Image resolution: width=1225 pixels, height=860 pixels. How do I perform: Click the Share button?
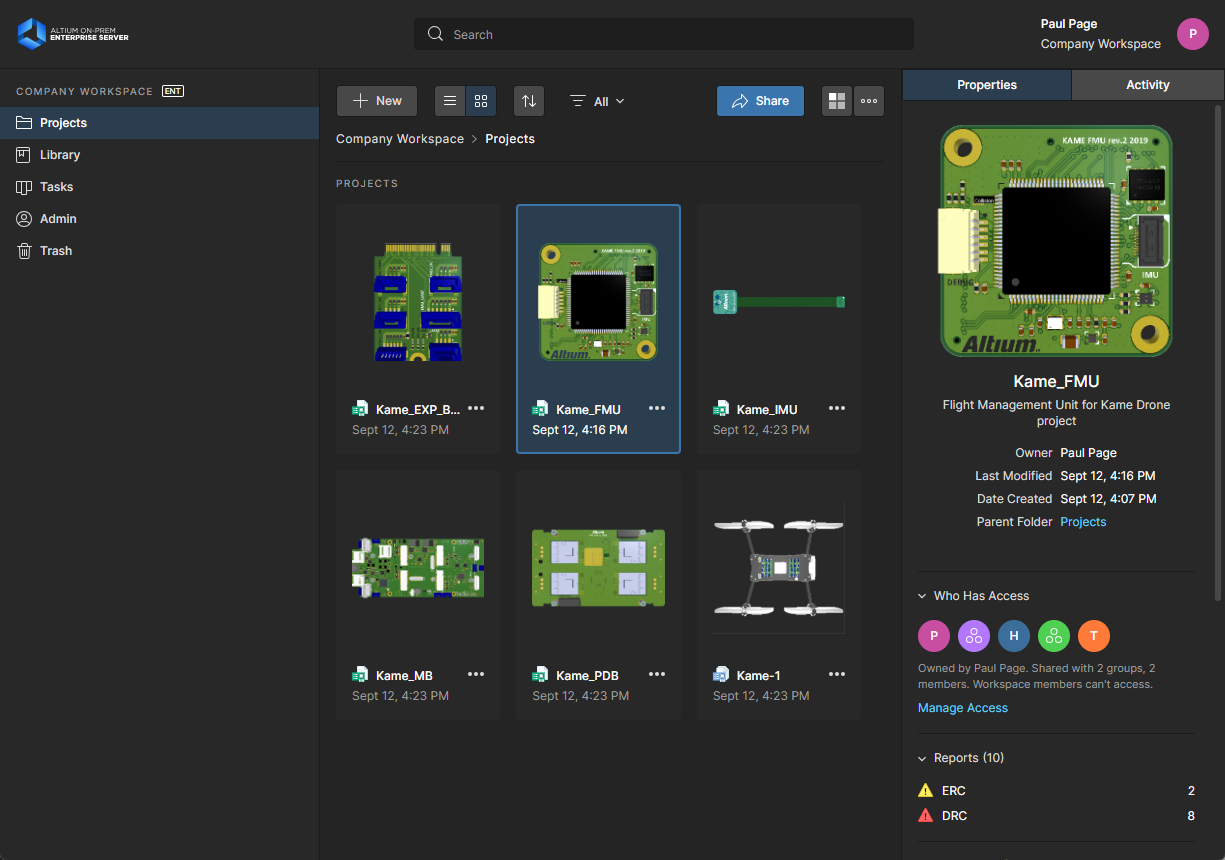click(x=760, y=101)
